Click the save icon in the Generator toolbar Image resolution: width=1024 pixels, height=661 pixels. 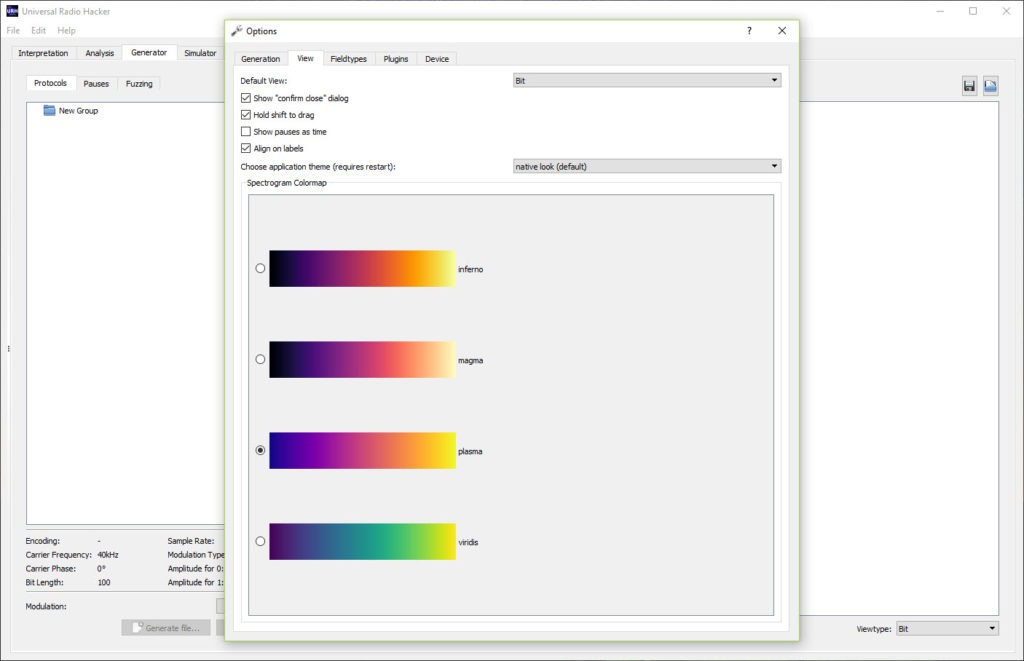969,86
